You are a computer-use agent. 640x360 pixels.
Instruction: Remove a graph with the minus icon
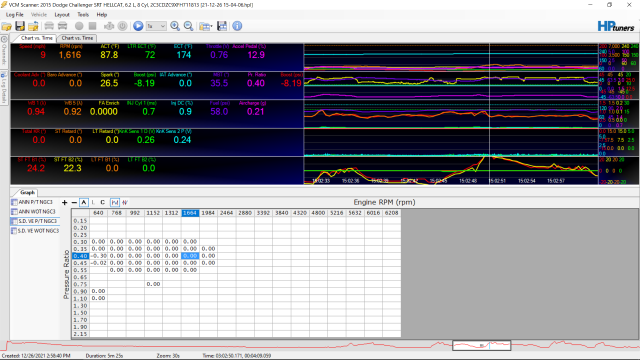(74, 202)
